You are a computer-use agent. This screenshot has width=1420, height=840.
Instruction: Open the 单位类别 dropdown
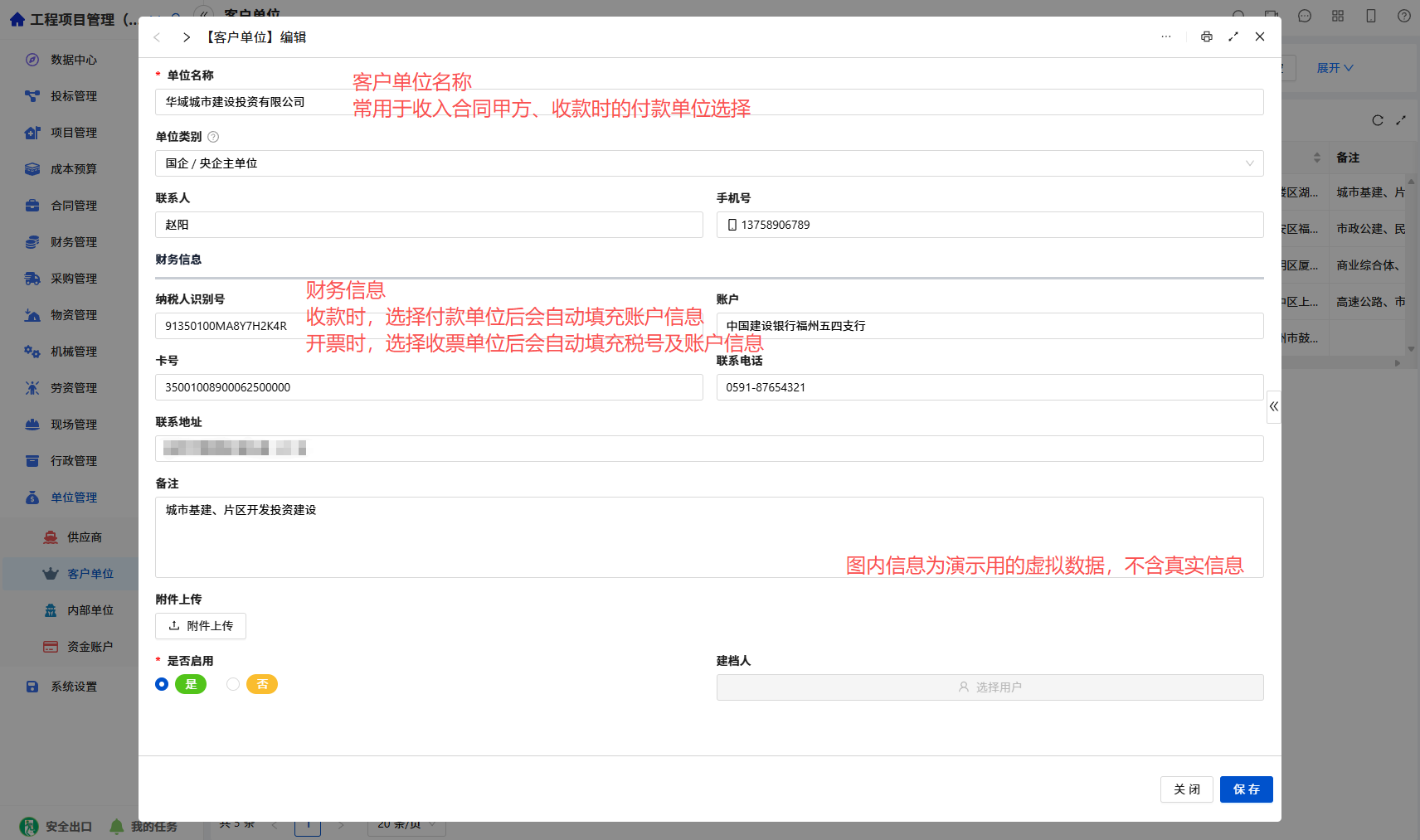pos(709,163)
